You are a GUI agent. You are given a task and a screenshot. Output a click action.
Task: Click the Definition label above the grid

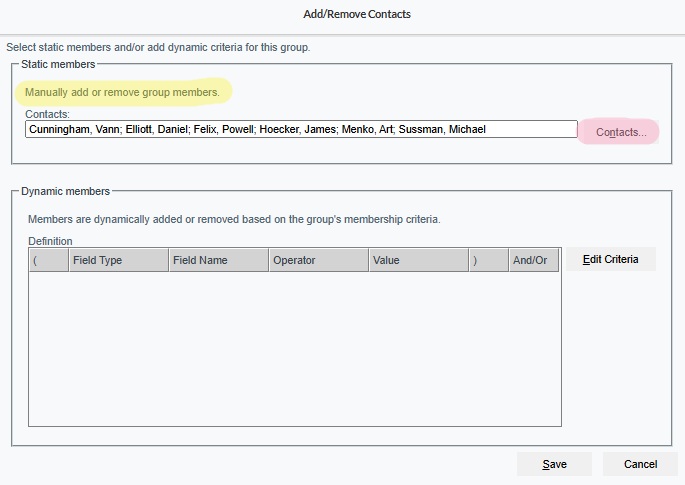50,241
